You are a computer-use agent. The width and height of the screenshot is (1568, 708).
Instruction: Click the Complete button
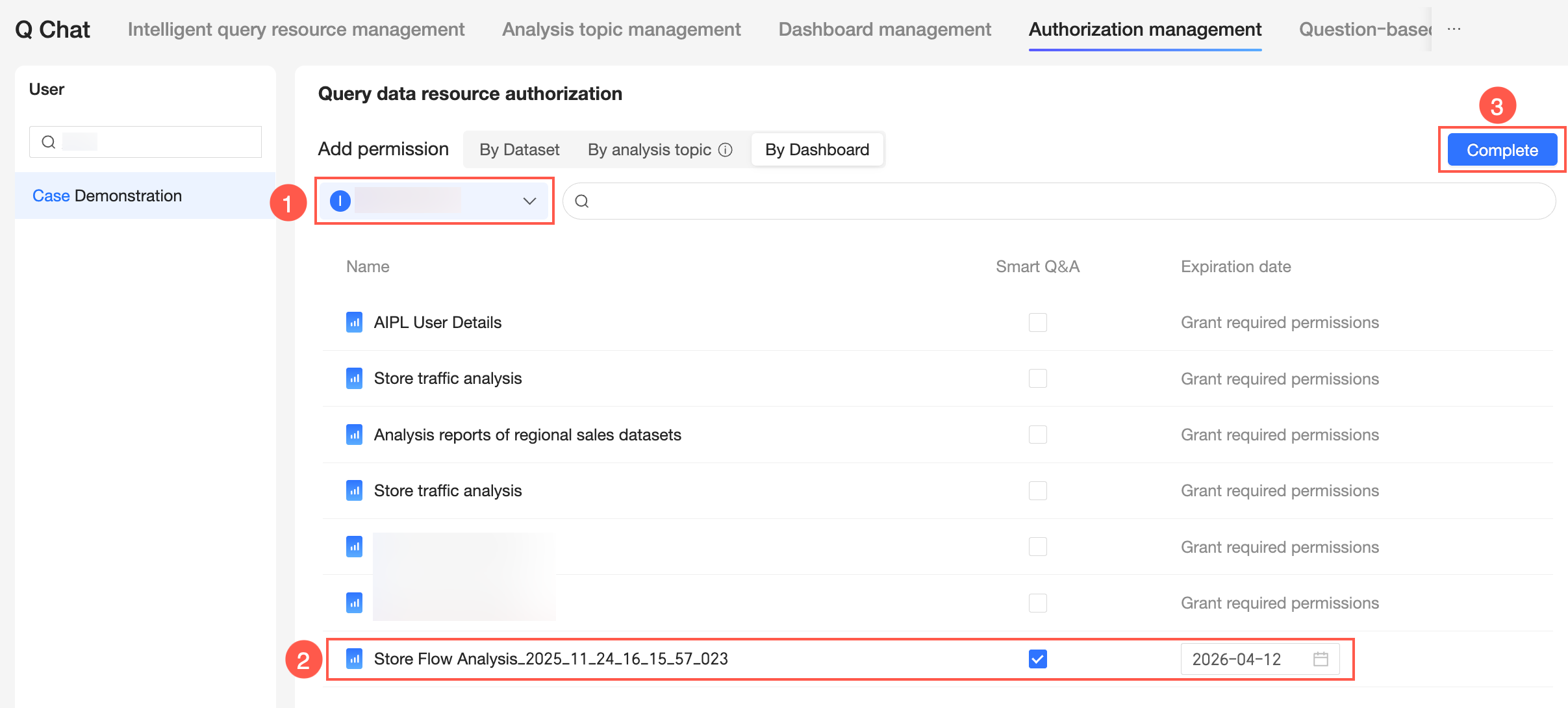(x=1502, y=150)
